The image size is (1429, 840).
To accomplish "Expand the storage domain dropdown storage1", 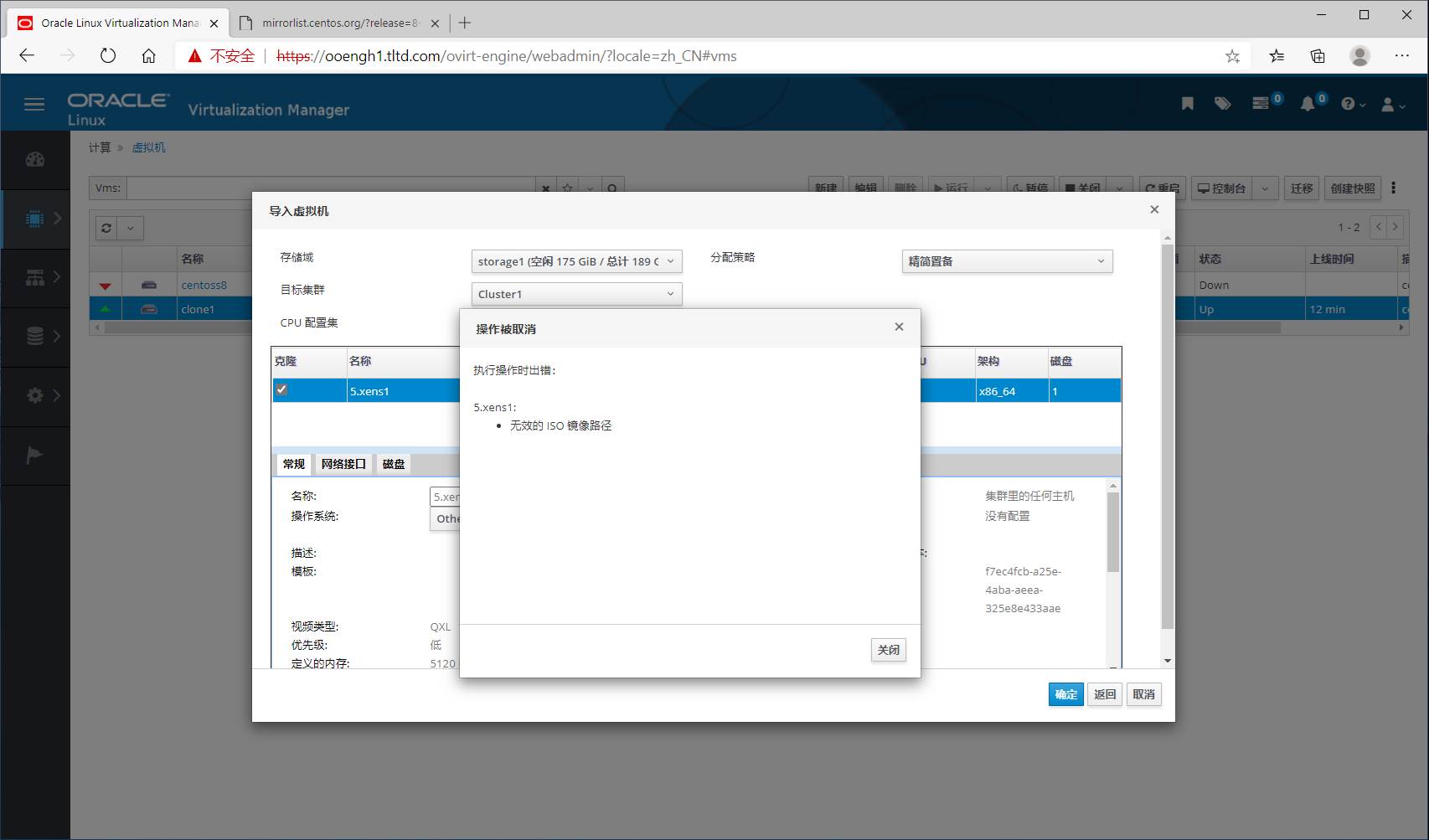I will (576, 261).
